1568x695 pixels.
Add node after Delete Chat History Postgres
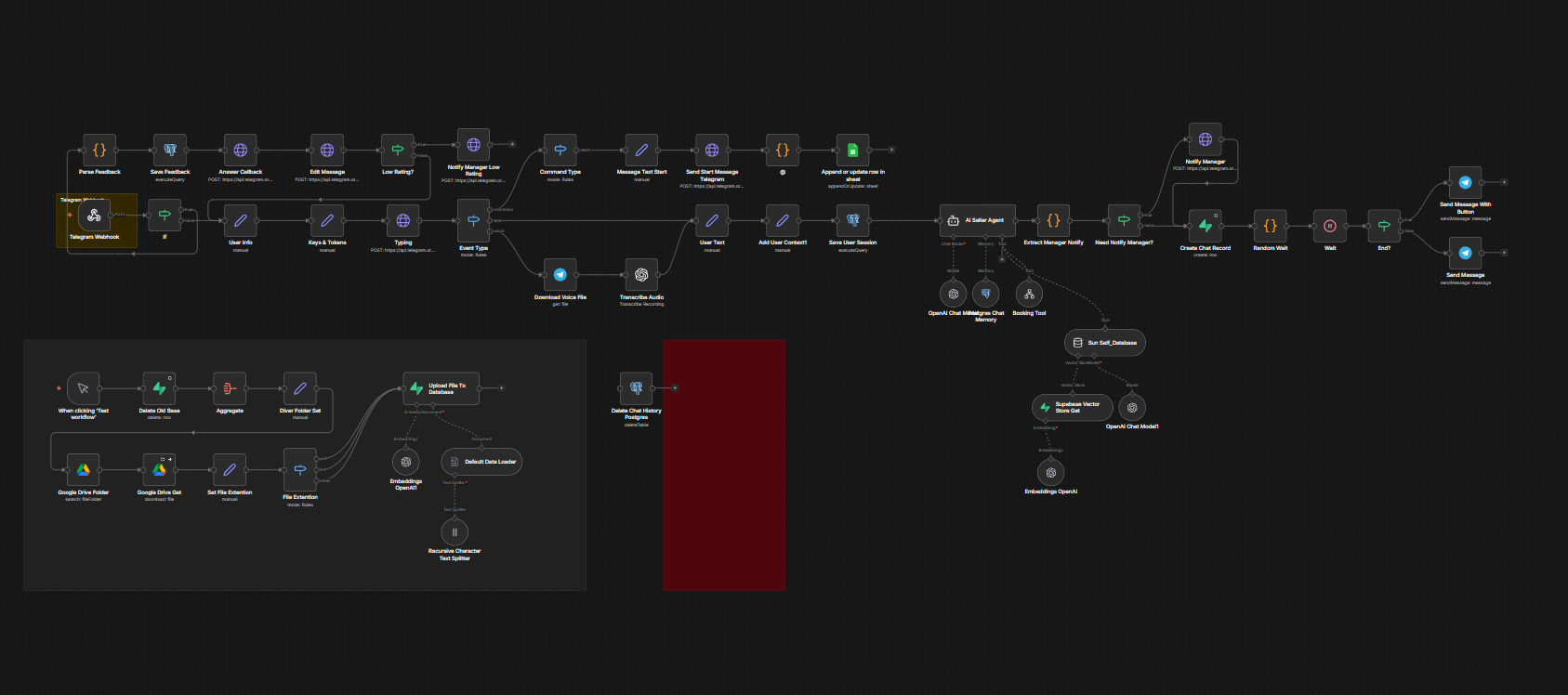point(675,388)
